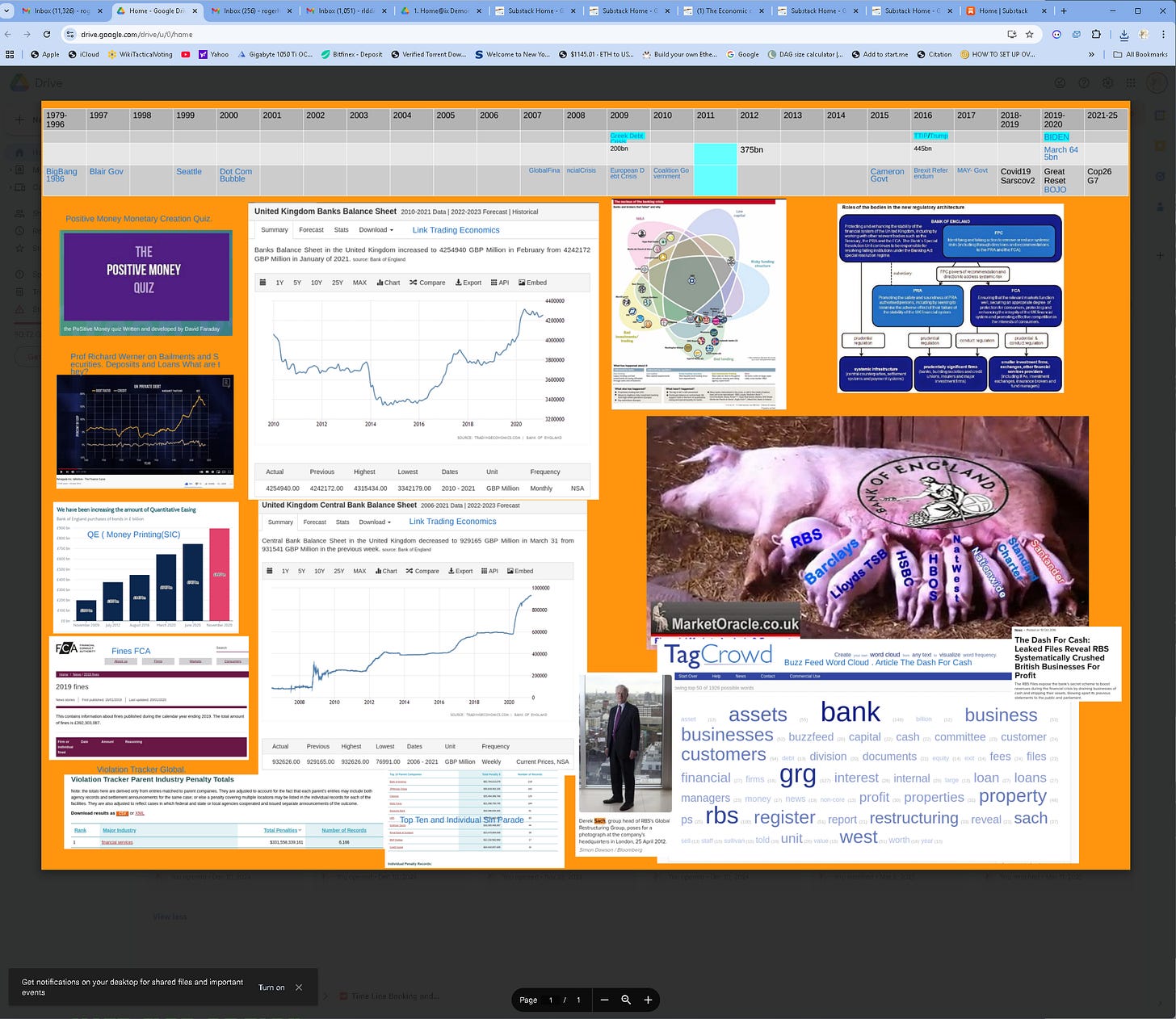This screenshot has width=1176, height=1019.
Task: Bookmark this page with the star icon
Action: tap(1030, 34)
